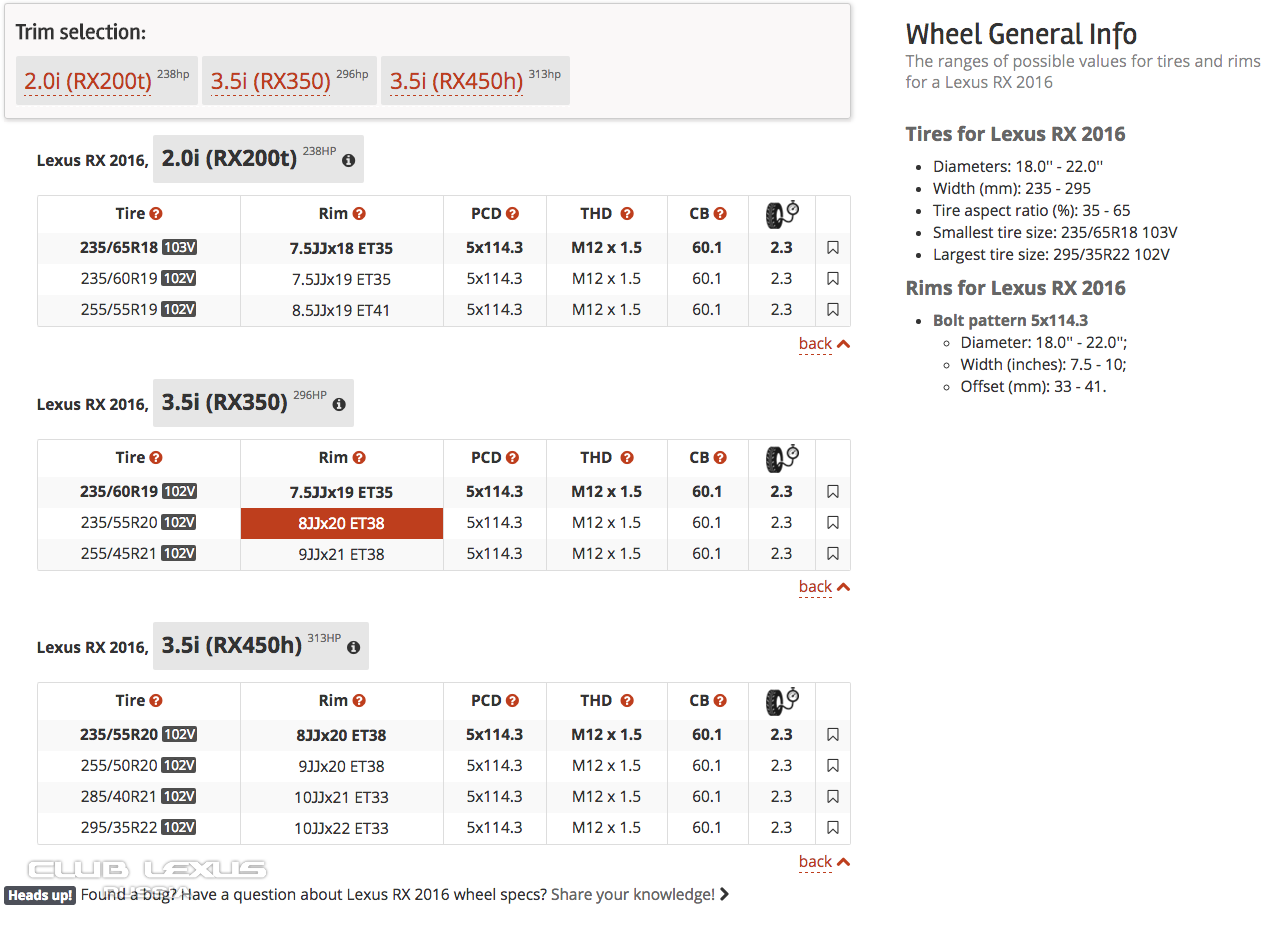Click info icon beside 3.5i (RX350) heading

click(x=339, y=404)
